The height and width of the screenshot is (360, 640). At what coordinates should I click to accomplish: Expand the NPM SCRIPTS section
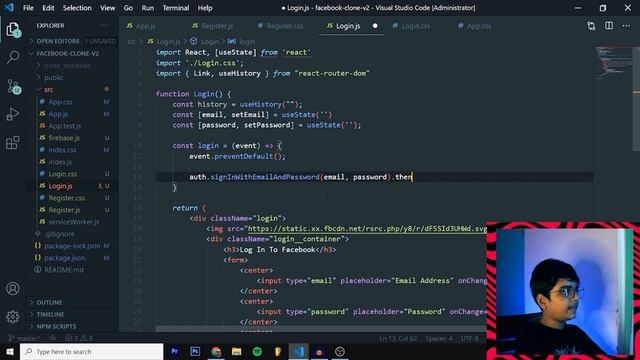point(73,327)
